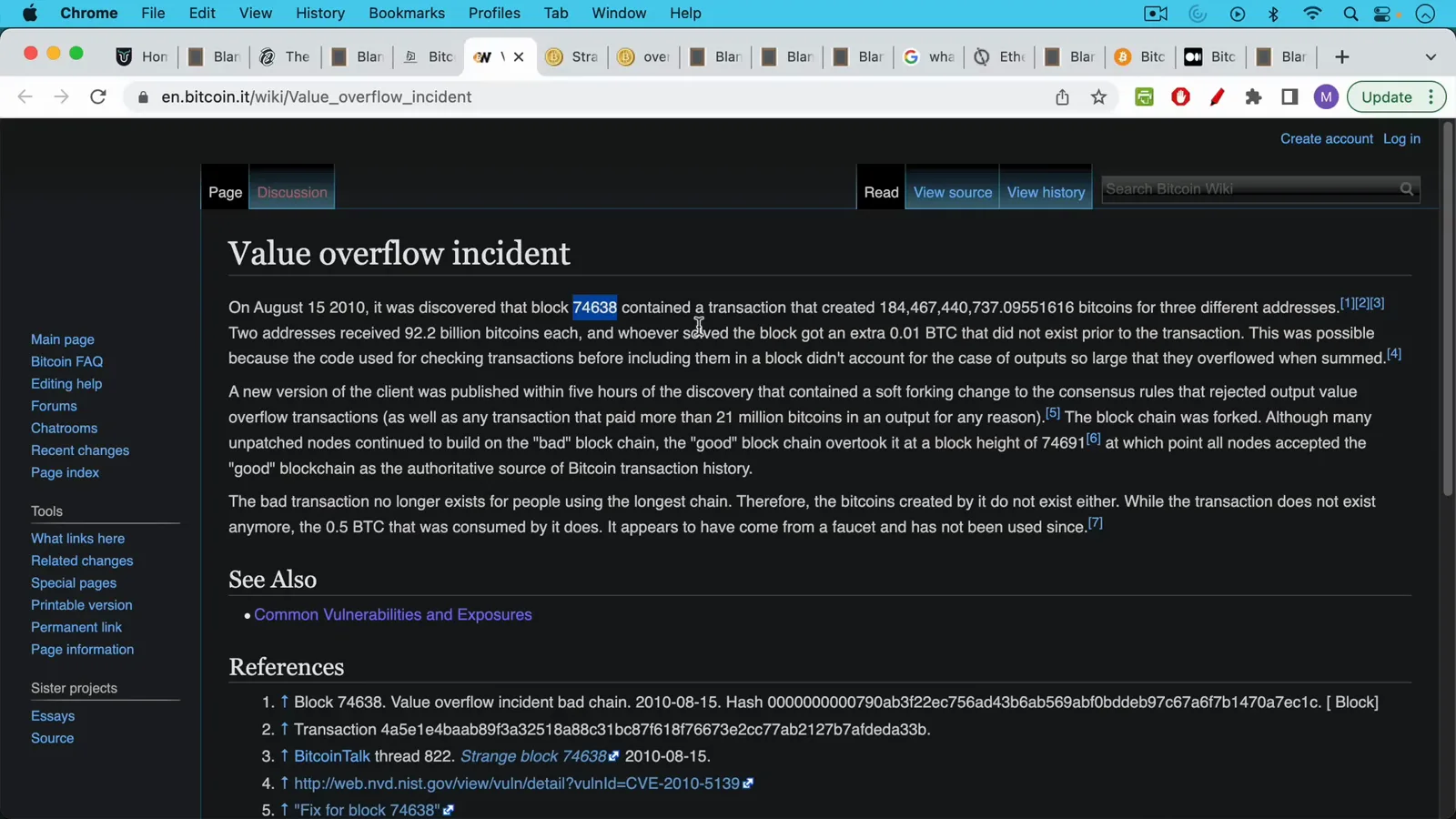Viewport: 1456px width, 819px height.
Task: Open the Chrome extensions puzzle icon
Action: tap(1253, 96)
